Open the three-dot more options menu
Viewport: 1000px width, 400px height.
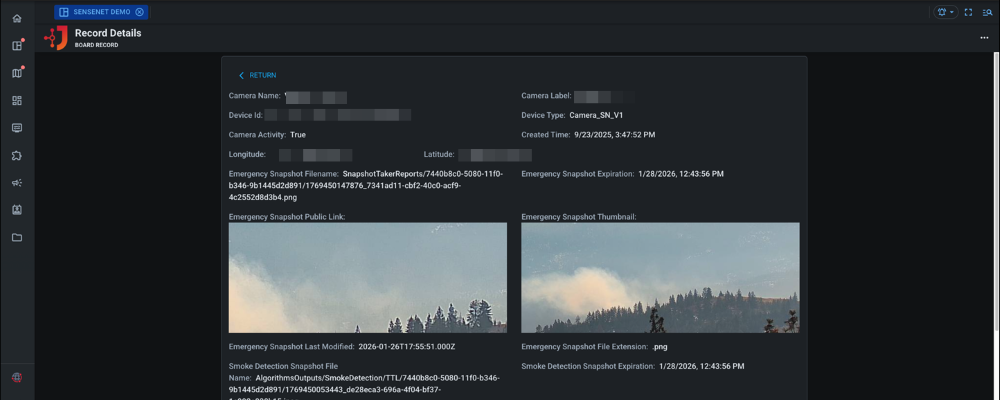[x=984, y=38]
